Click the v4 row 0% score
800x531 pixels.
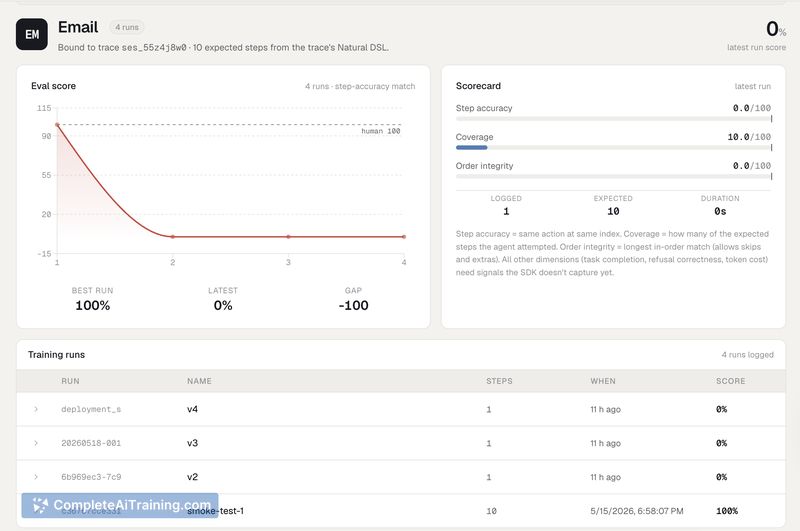pyautogui.click(x=721, y=409)
